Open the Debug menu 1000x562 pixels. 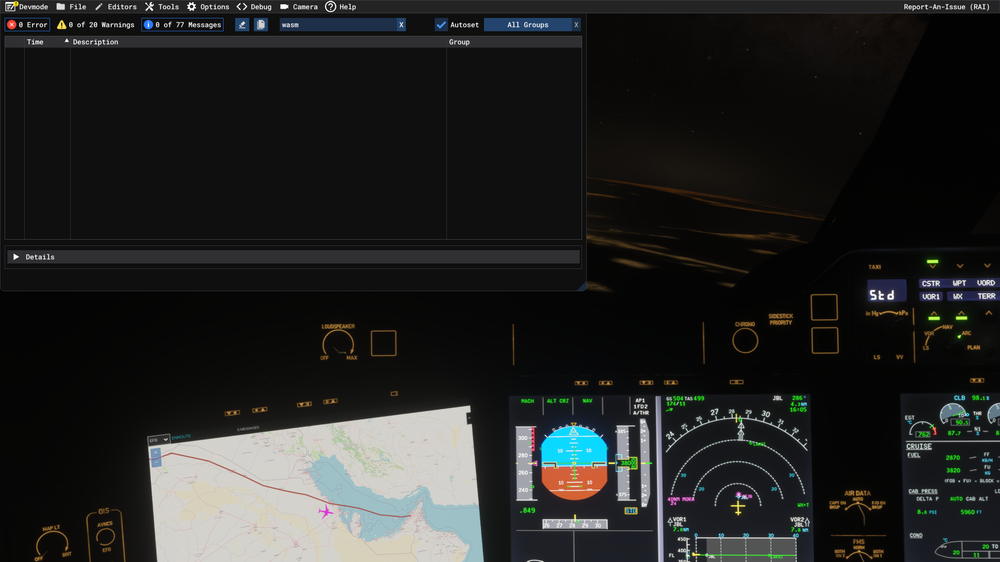254,7
